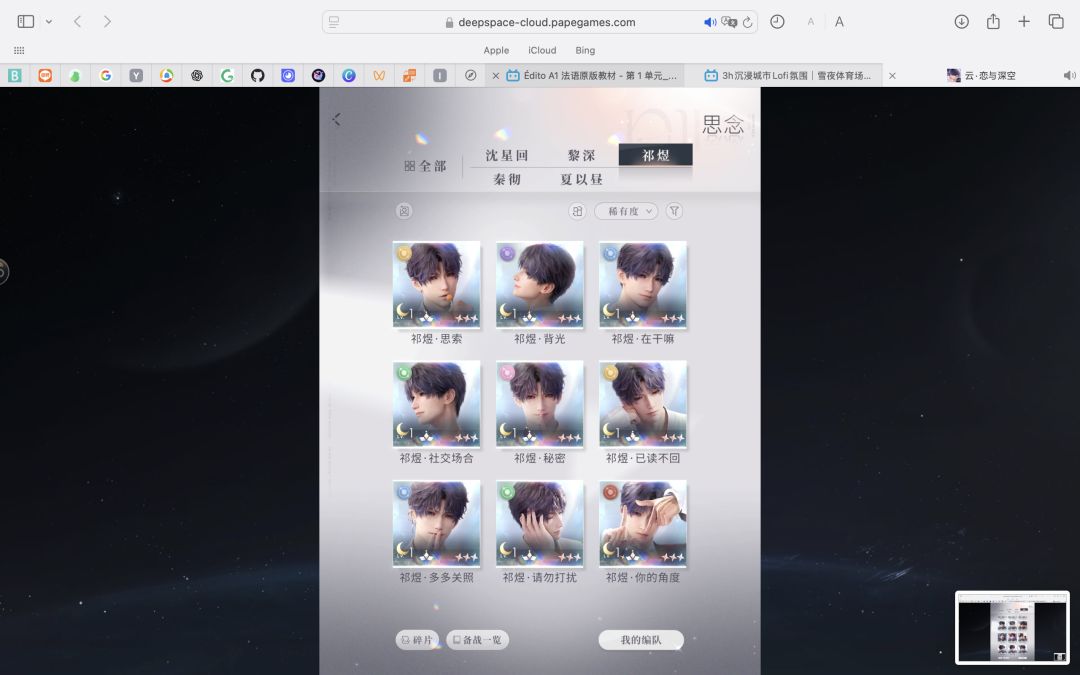Reload the current page
1080x675 pixels.
click(747, 22)
